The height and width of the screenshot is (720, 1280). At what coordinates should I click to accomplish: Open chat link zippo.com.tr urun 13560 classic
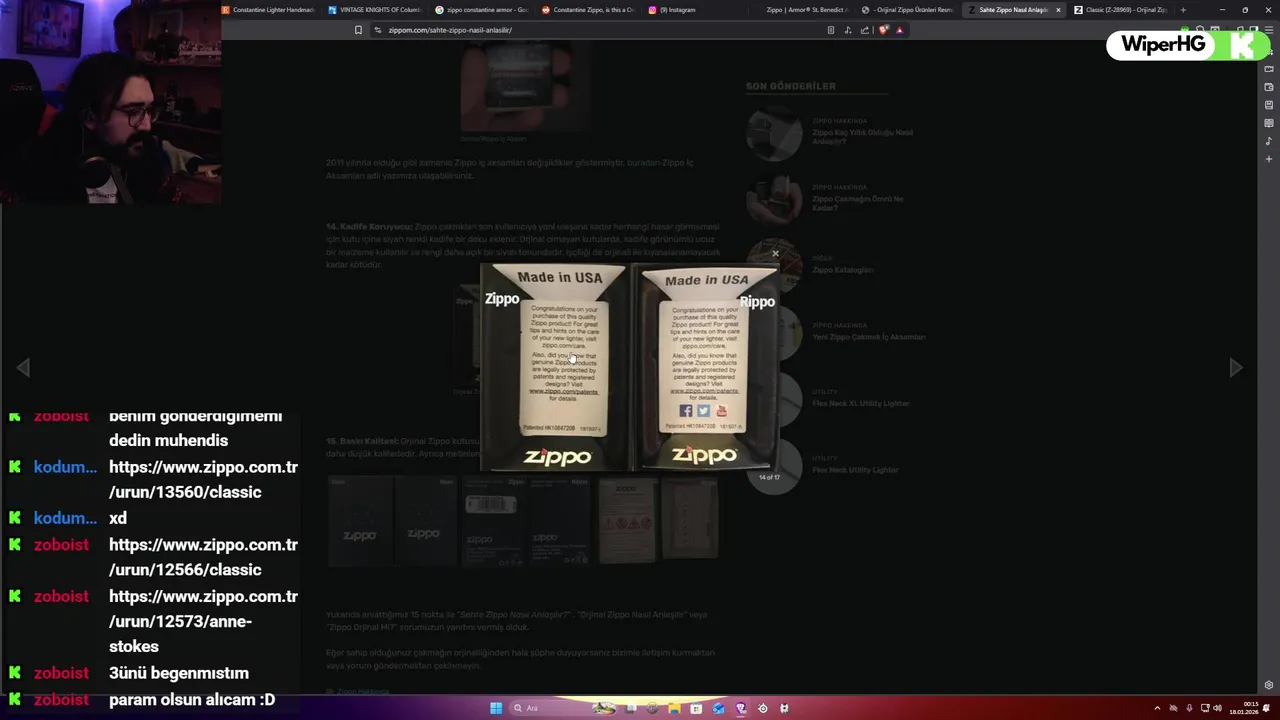pyautogui.click(x=203, y=479)
